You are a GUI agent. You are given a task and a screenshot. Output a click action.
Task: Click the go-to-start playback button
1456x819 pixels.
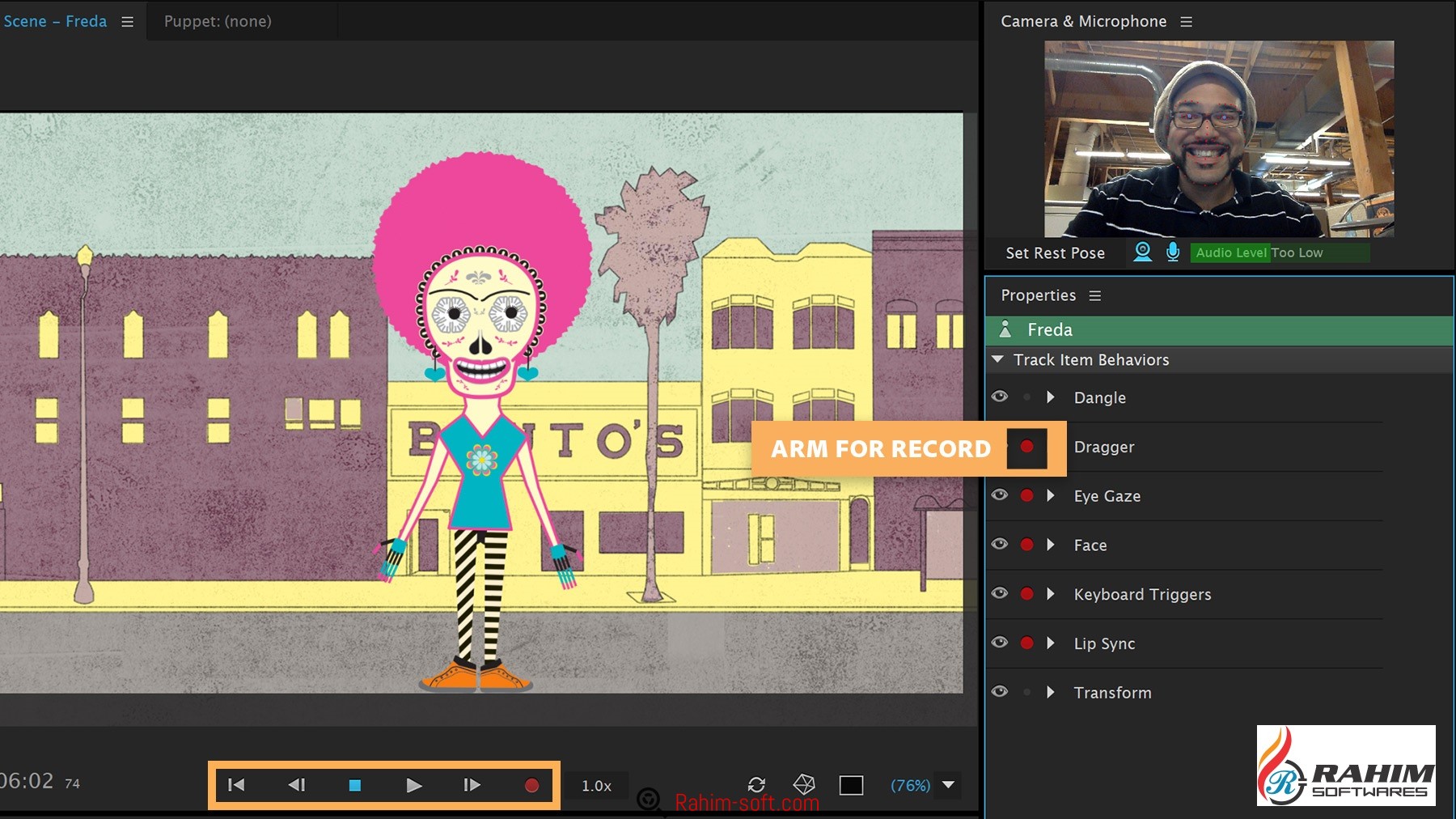pos(236,785)
